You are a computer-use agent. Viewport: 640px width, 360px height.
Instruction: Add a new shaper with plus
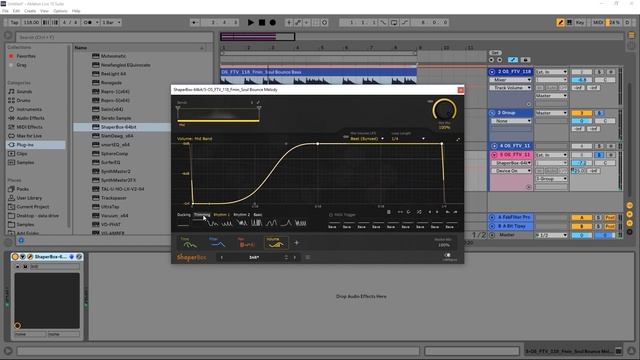coord(297,243)
